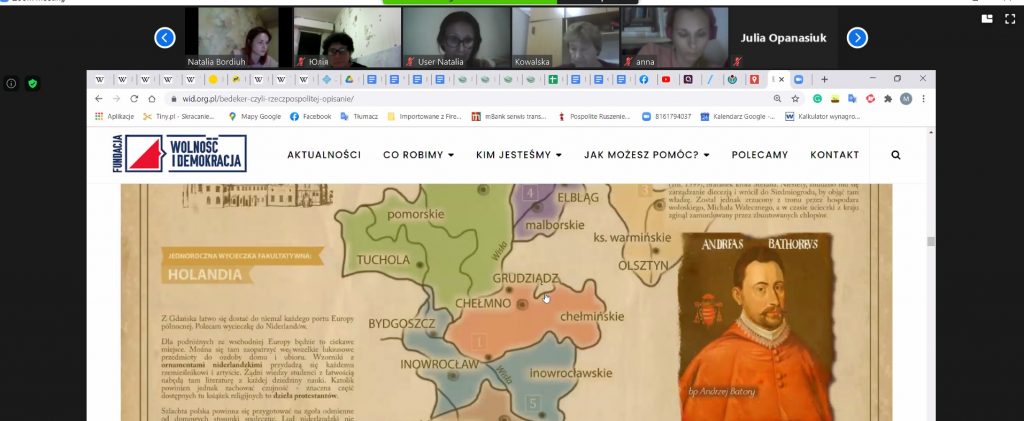This screenshot has width=1024, height=421.
Task: Open the Tłumacz bookmark
Action: click(359, 116)
